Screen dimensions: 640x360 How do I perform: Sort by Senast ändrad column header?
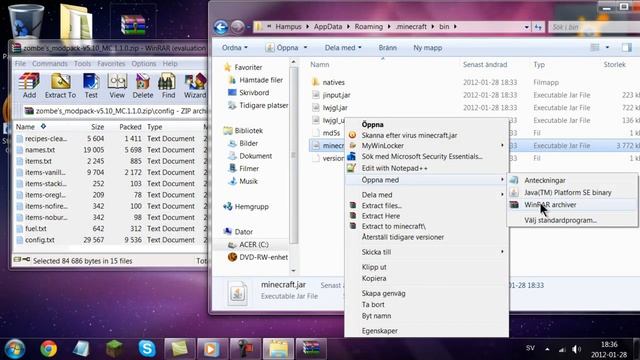[x=485, y=64]
